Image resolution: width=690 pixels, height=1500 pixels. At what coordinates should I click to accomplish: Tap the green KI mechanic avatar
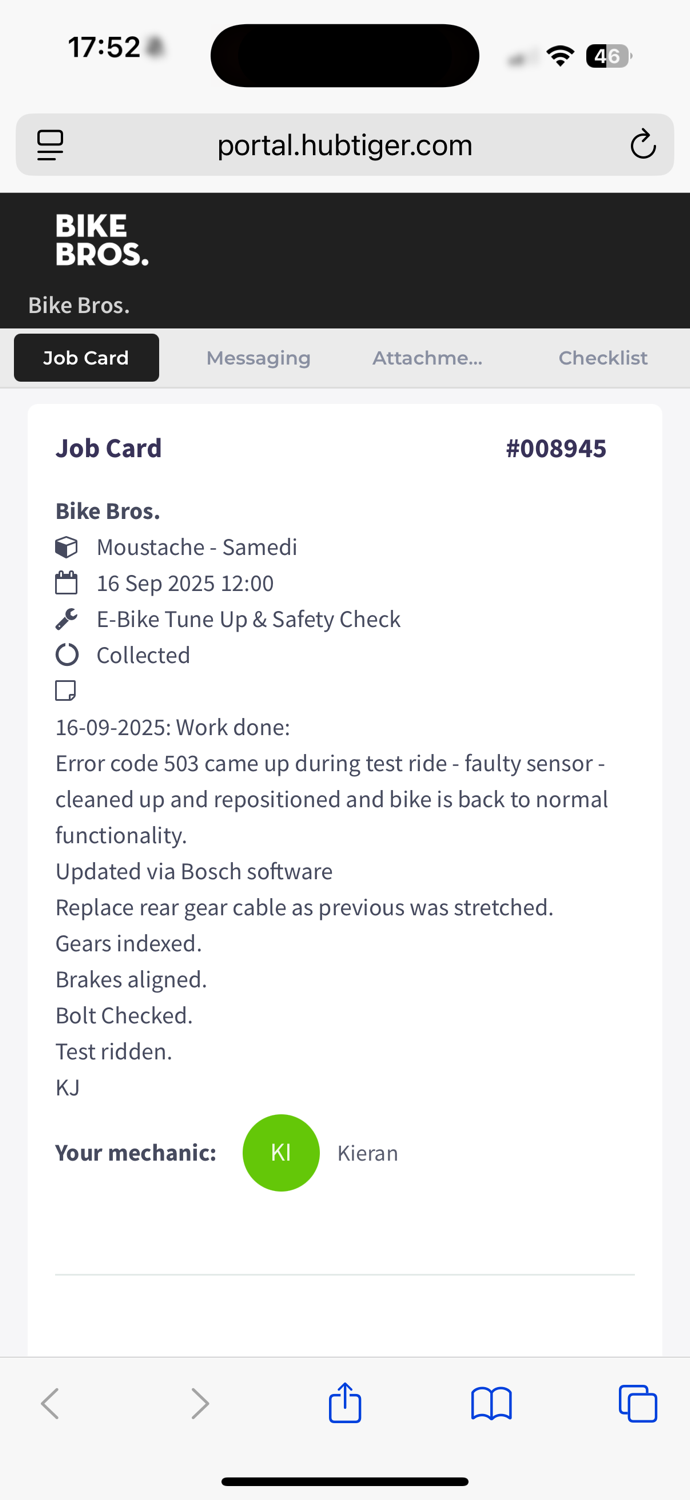(281, 1153)
